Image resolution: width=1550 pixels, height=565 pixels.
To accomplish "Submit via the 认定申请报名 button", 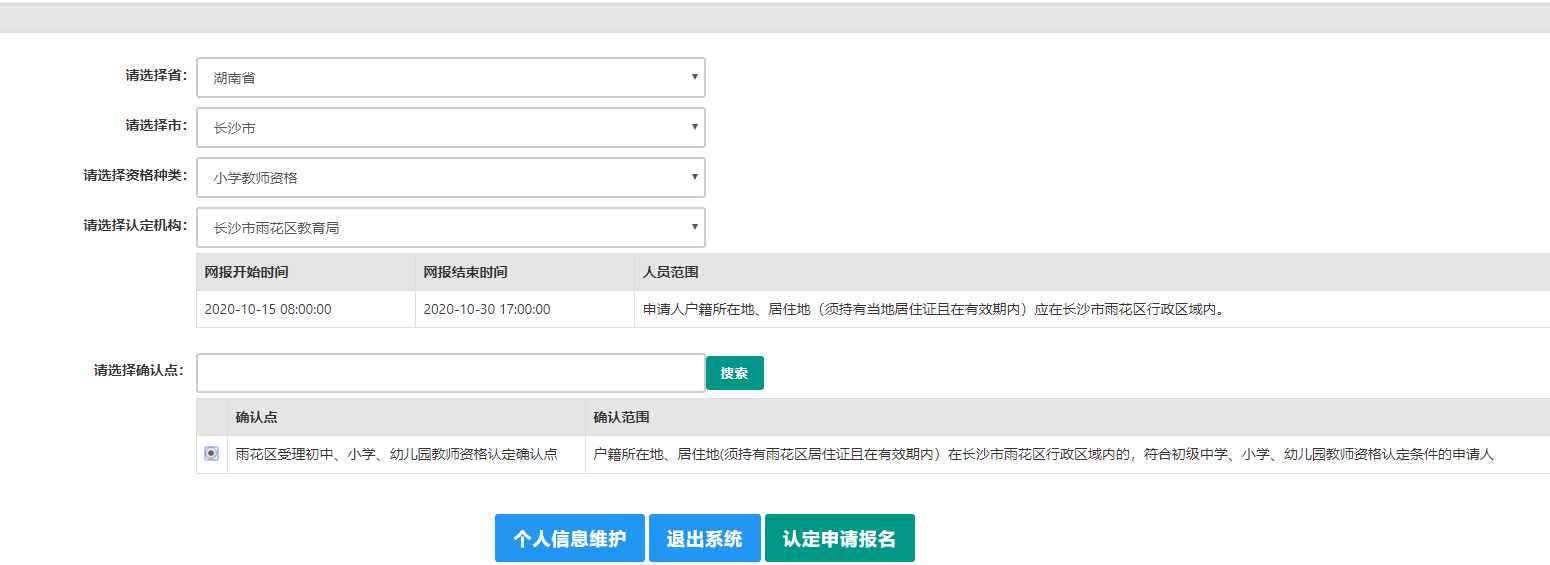I will 839,539.
